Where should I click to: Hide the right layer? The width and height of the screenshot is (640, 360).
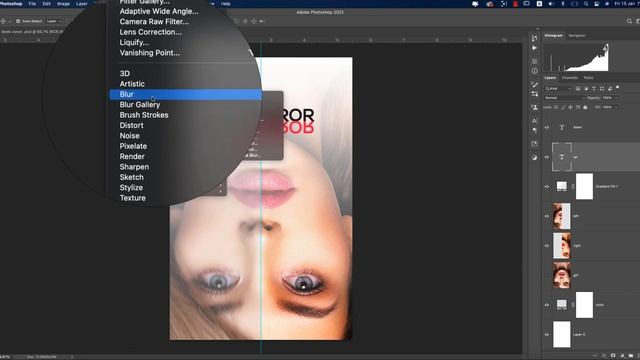pos(547,246)
